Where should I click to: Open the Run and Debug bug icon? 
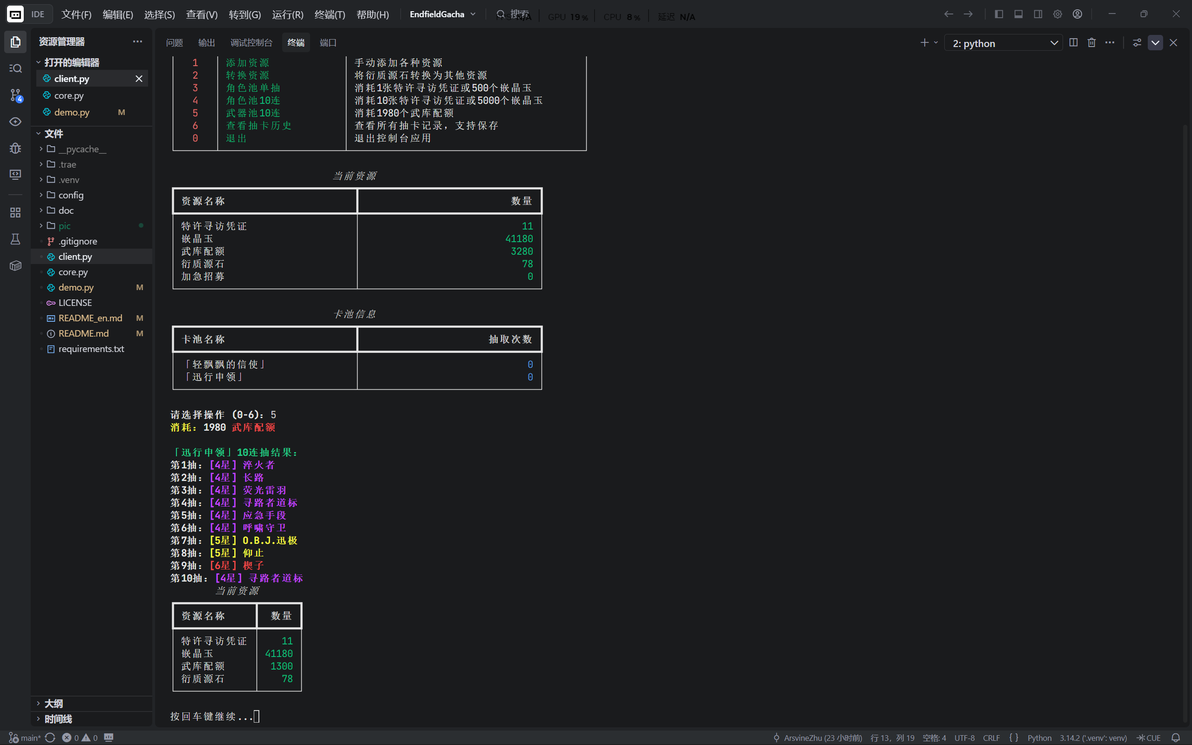coord(15,148)
